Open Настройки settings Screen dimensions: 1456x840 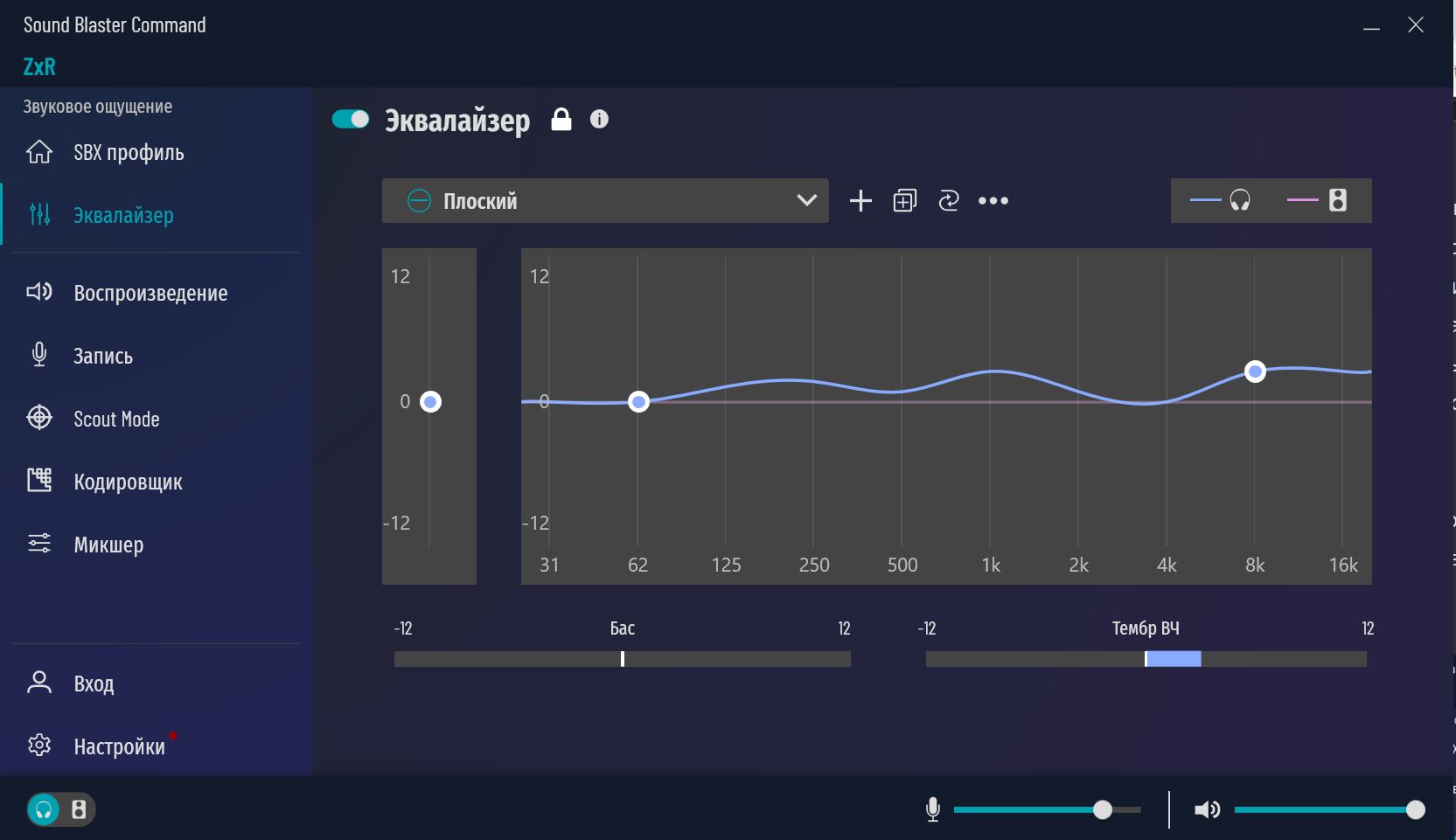(x=119, y=746)
